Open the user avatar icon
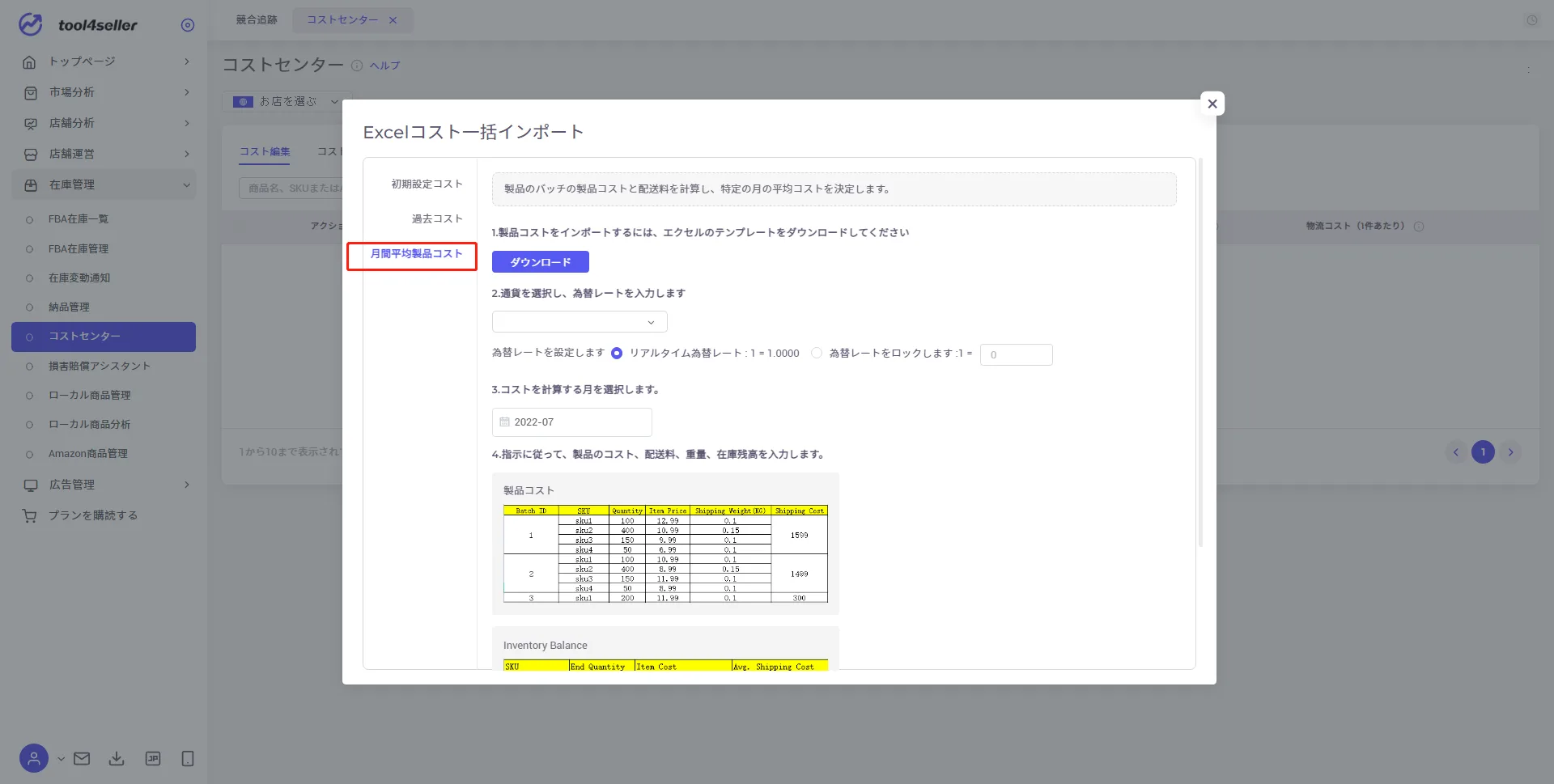Viewport: 1554px width, 784px height. point(34,759)
